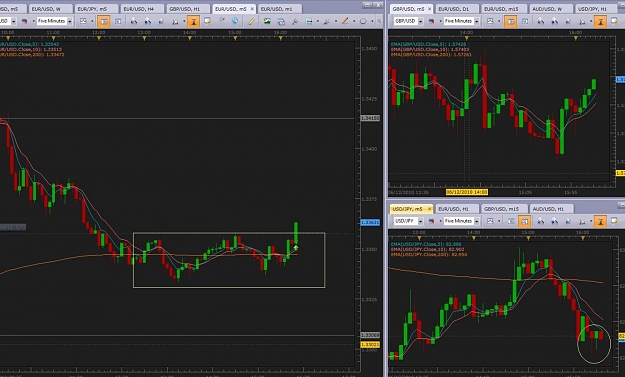
Task: Expand the instrument dropdown in EUR/USD window
Action: tap(14, 21)
